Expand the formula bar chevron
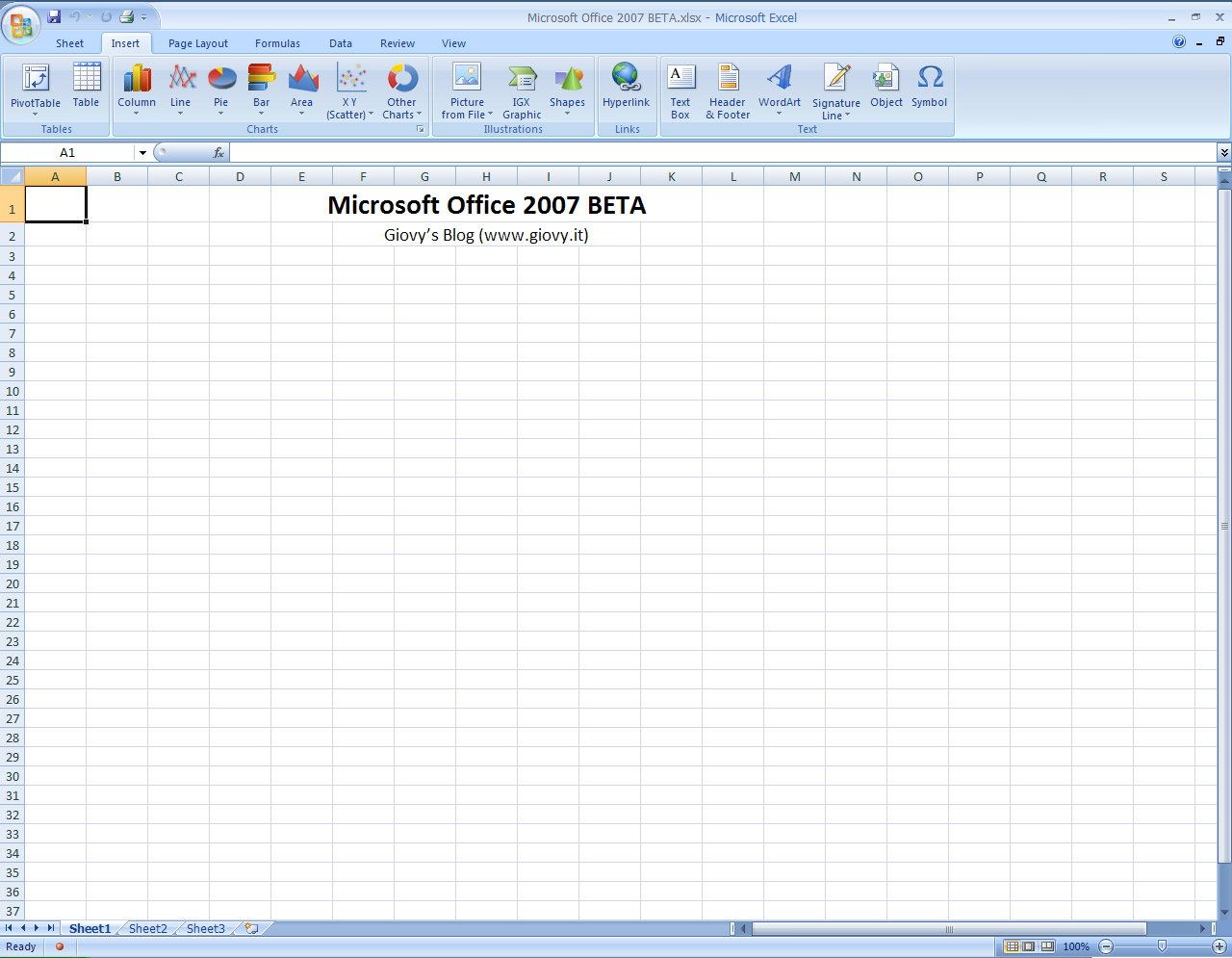Screen dimensions: 1232x958 (1224, 152)
